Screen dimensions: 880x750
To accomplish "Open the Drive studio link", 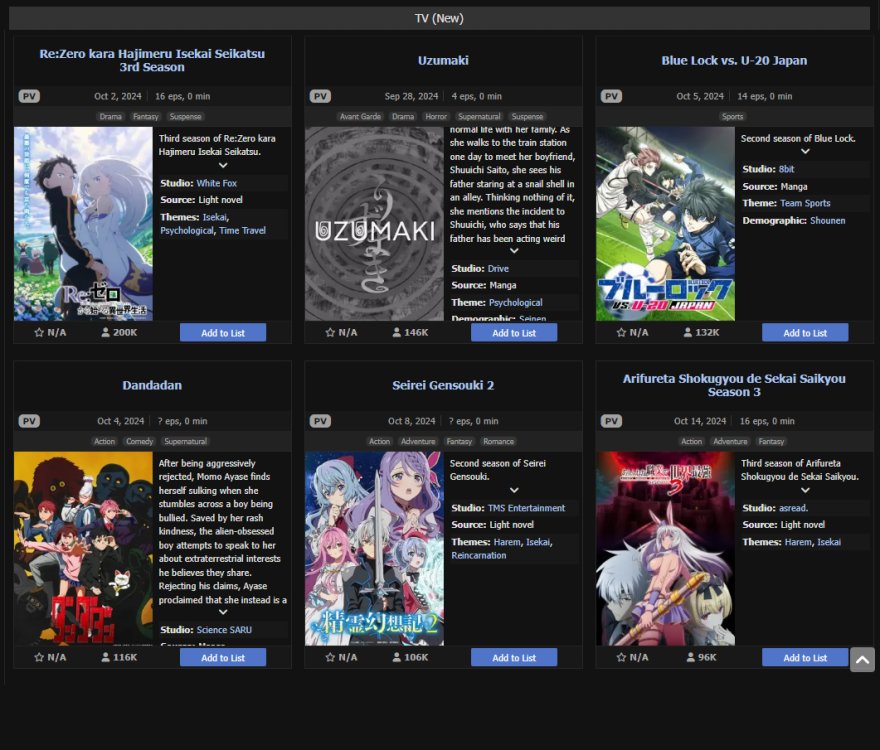I will [498, 269].
